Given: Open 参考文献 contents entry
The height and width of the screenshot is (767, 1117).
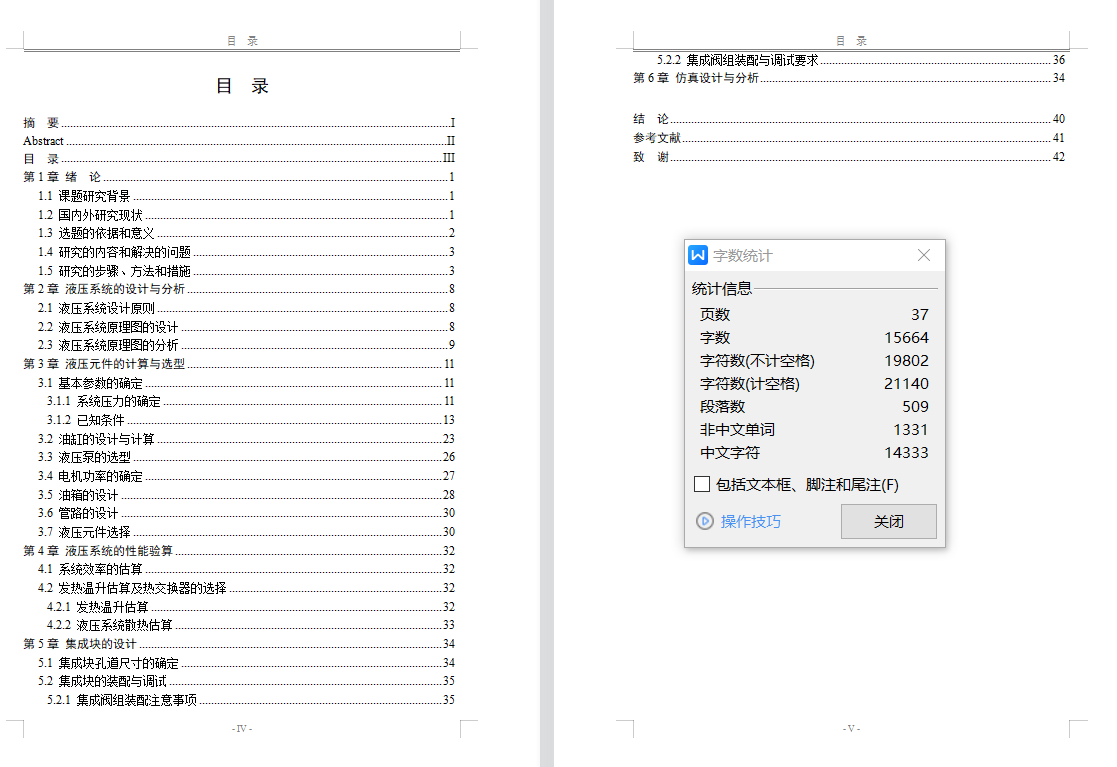Looking at the screenshot, I should tap(849, 138).
